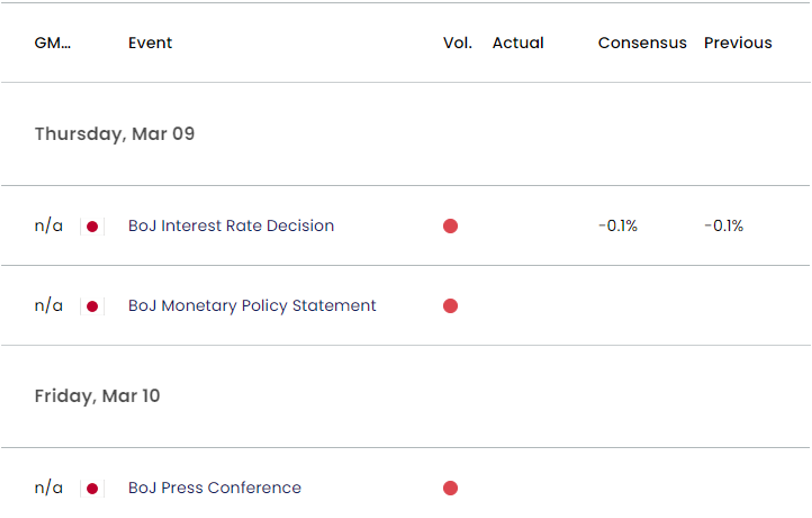This screenshot has width=812, height=518.
Task: Open BoJ Monetary Policy Statement event
Action: click(252, 306)
